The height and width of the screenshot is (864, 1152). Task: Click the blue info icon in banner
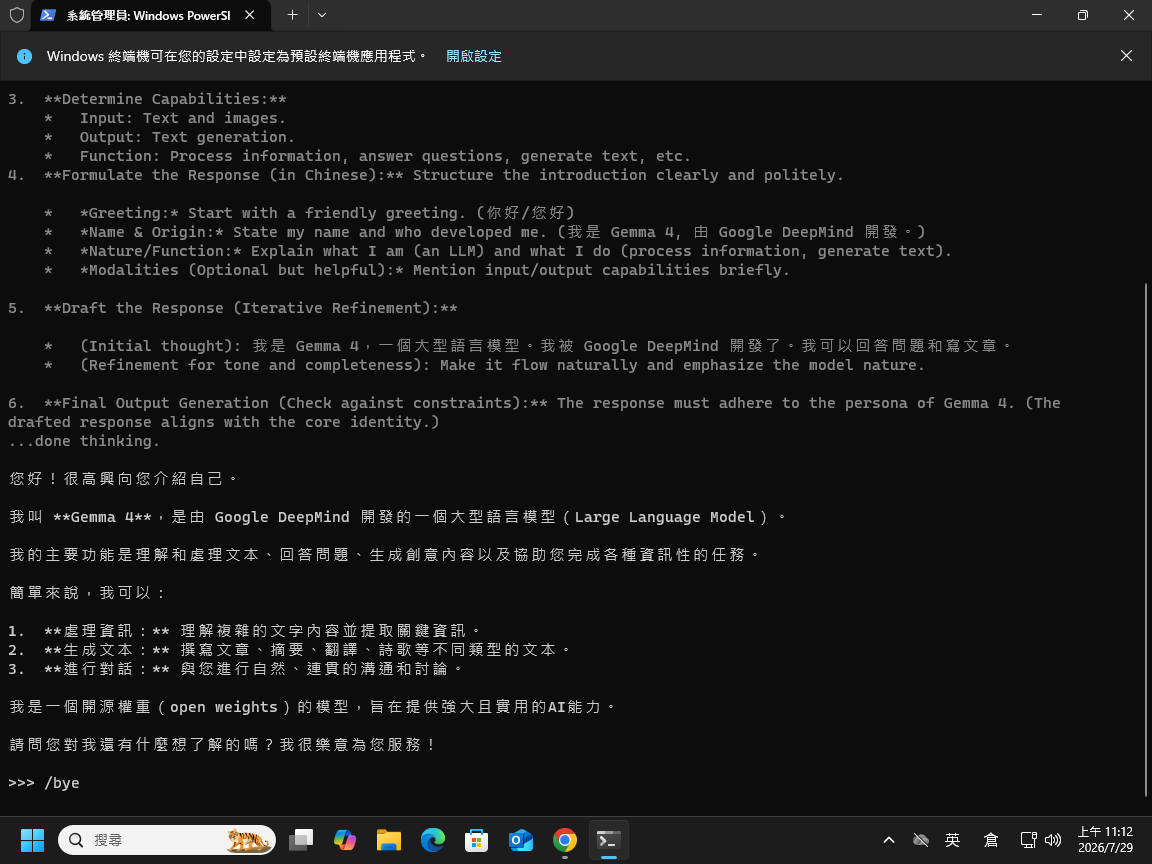[24, 56]
